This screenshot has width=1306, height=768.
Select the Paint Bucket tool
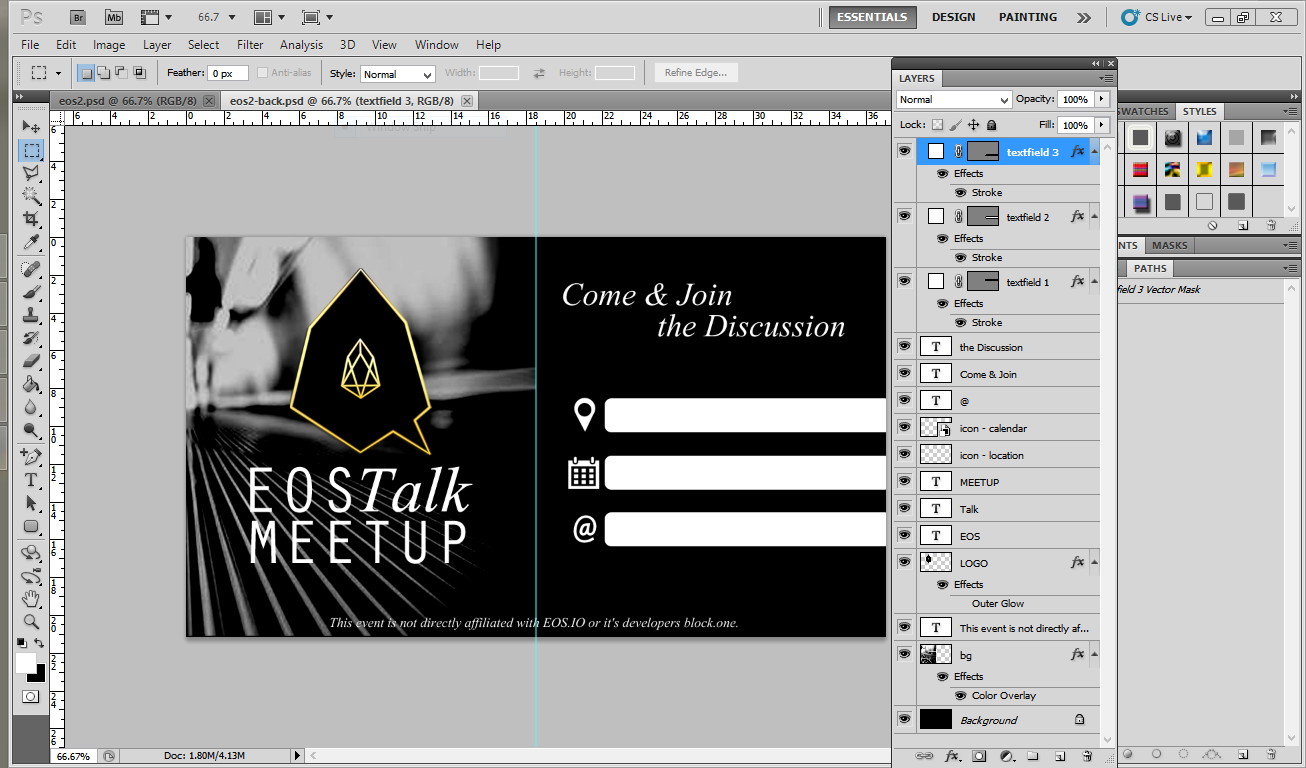click(x=31, y=383)
